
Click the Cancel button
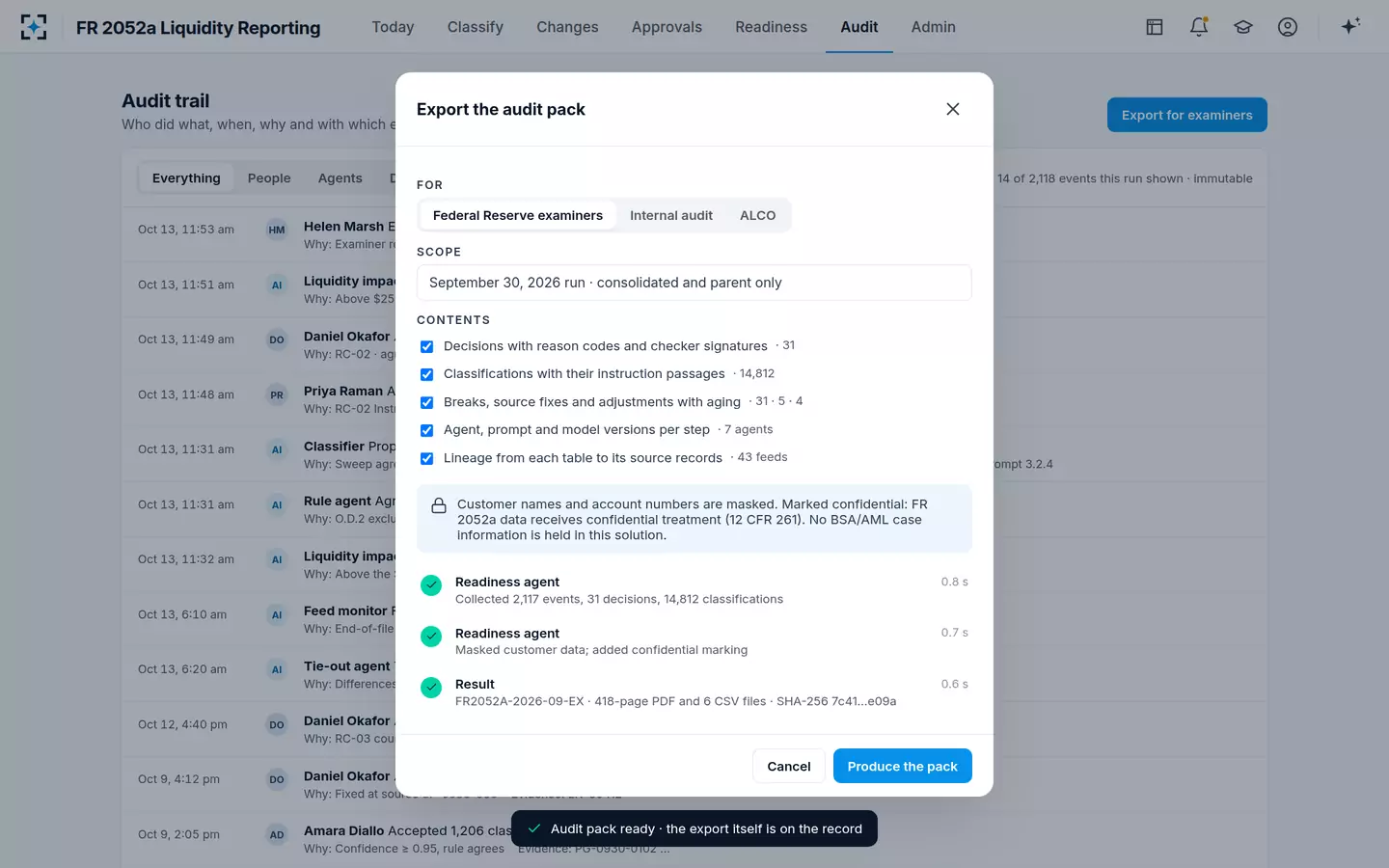(788, 766)
